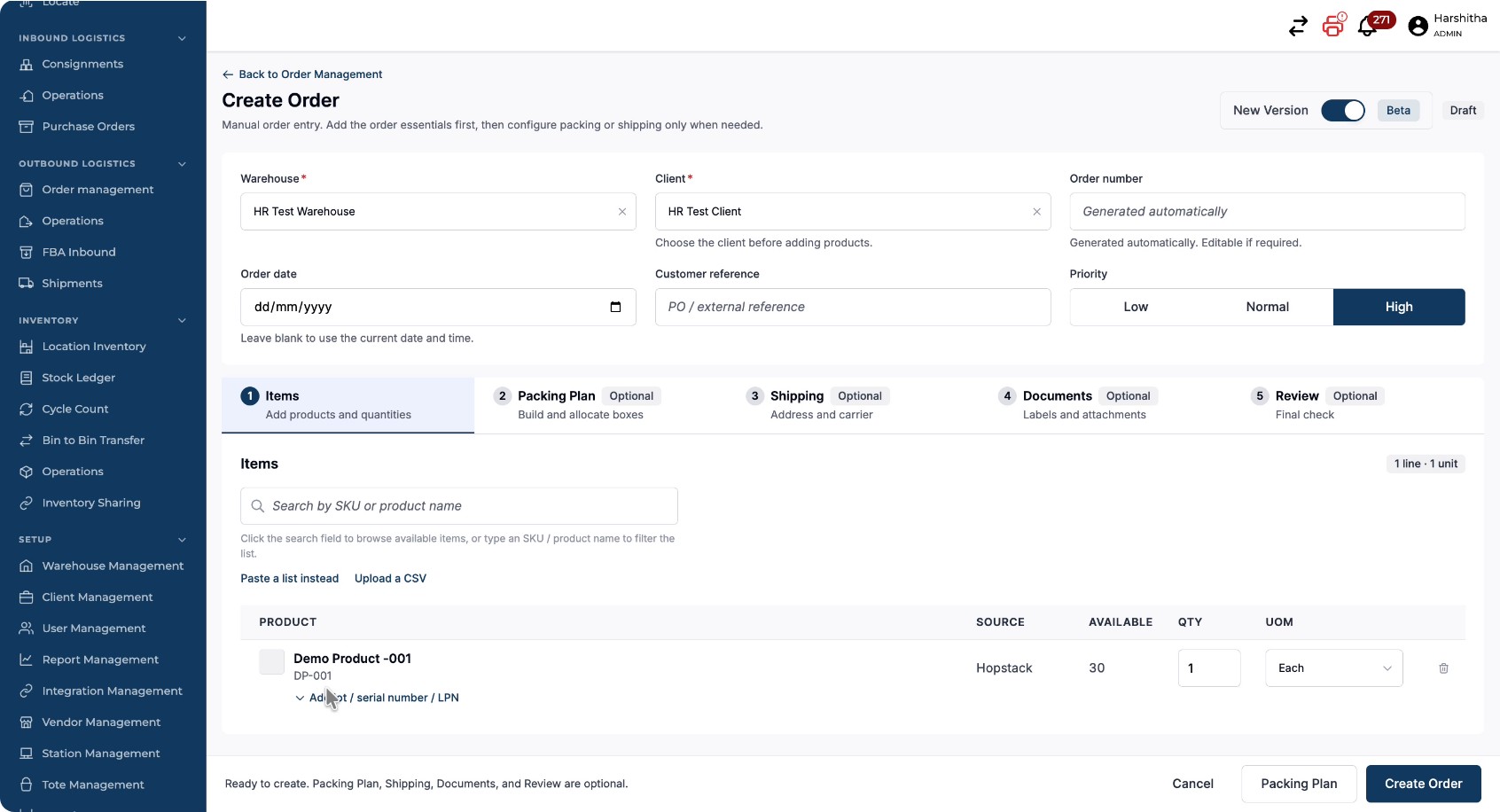Collapse the Inbound Logistics sidebar section
The width and height of the screenshot is (1500, 812).
[x=182, y=38]
